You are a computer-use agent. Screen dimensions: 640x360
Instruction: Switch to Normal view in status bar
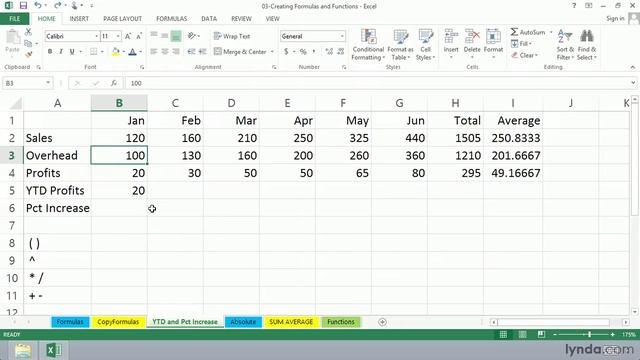pos(503,334)
